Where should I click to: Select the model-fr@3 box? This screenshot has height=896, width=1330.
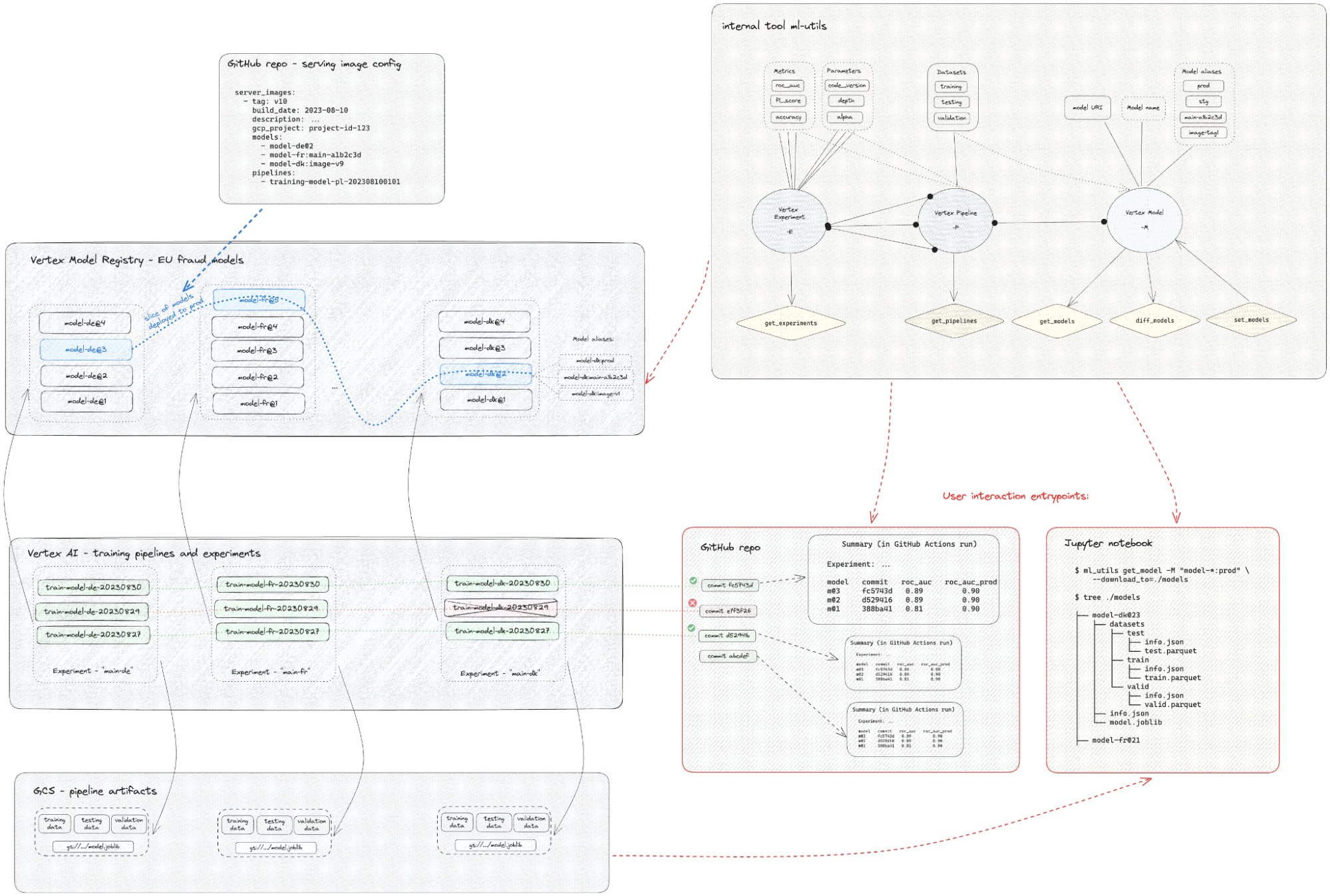257,351
